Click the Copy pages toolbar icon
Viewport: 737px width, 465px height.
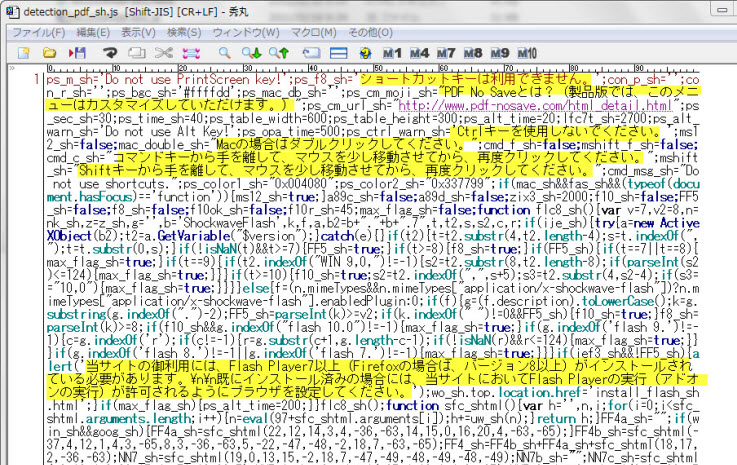pyautogui.click(x=137, y=53)
